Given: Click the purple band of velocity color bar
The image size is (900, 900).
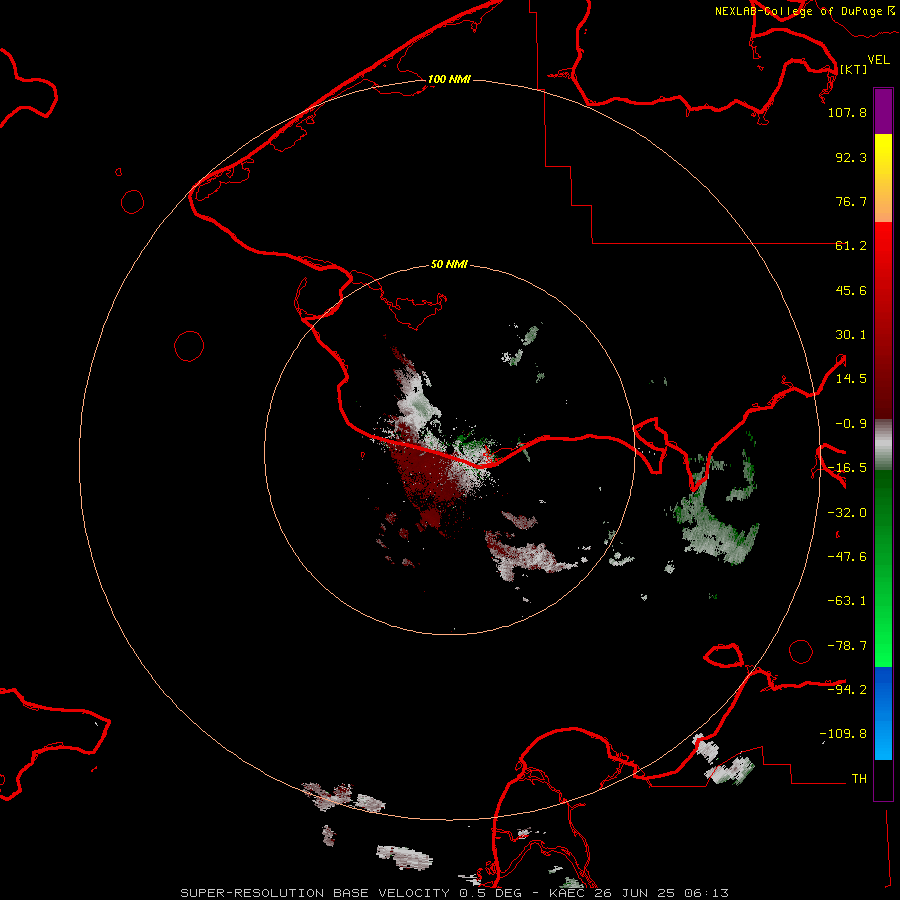Looking at the screenshot, I should click(x=883, y=111).
